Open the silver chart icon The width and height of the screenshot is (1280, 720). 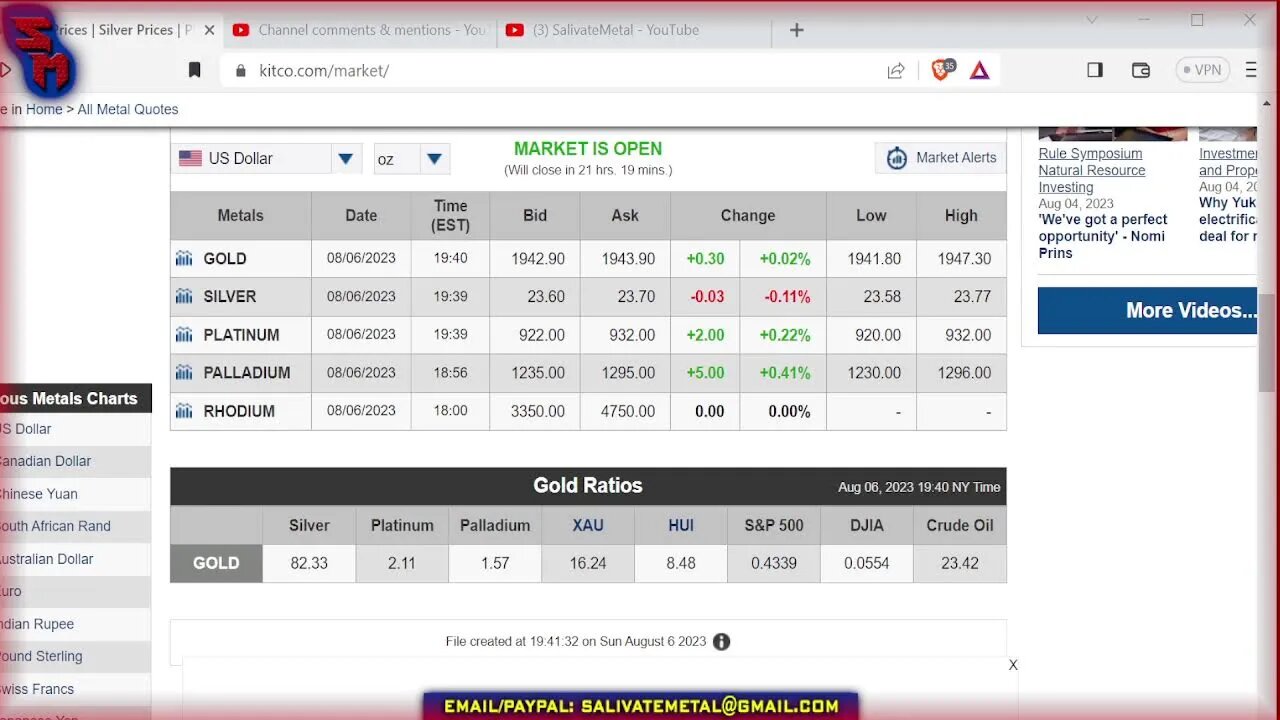tap(184, 296)
